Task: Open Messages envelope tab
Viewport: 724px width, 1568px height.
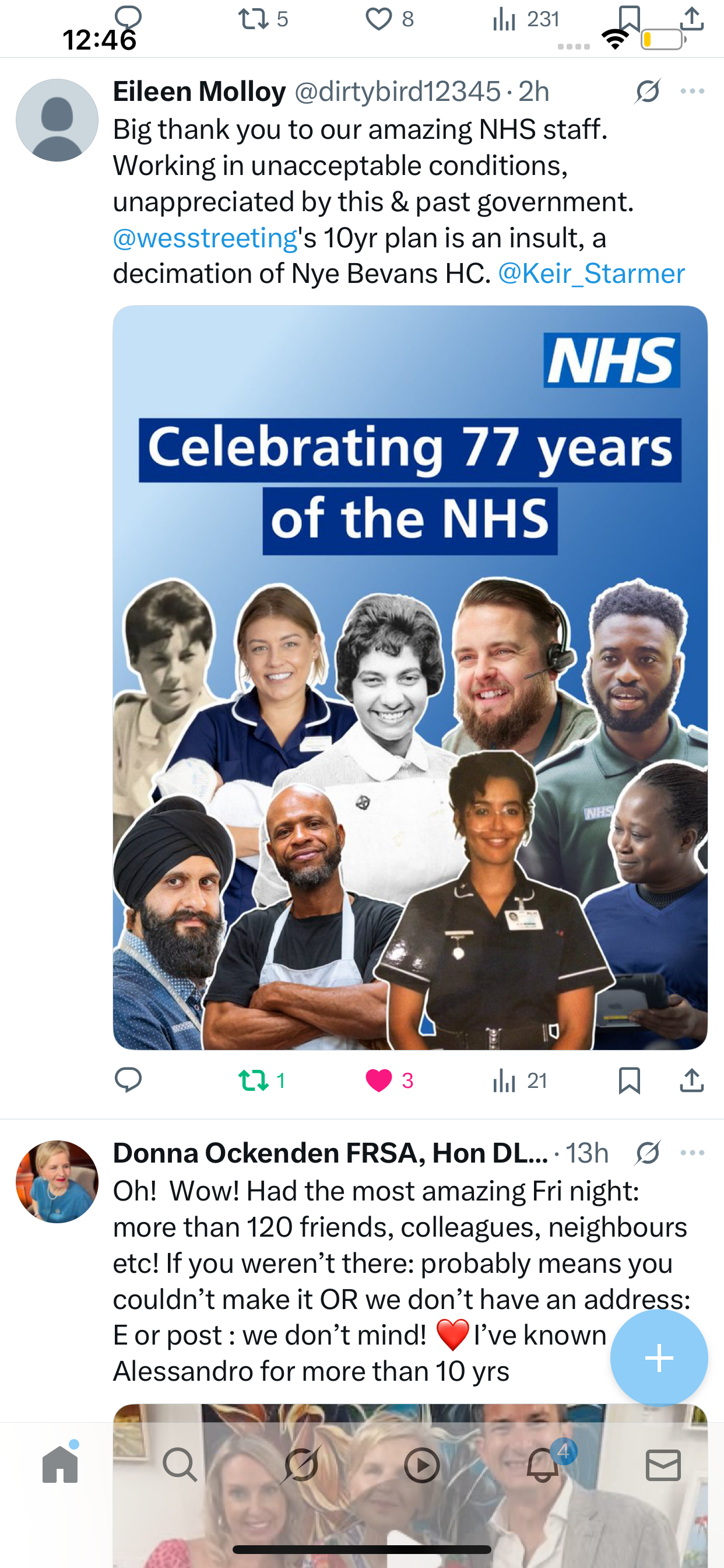Action: pyautogui.click(x=663, y=1465)
